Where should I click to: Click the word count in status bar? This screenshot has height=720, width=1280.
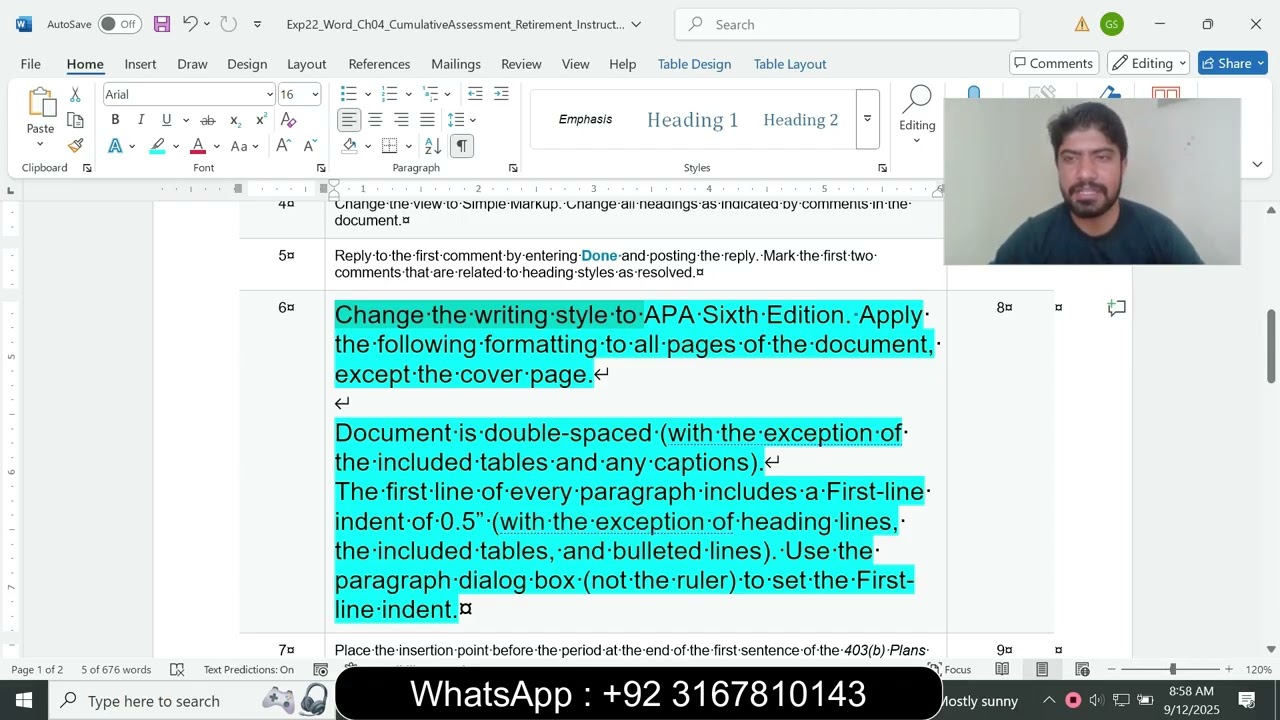click(x=116, y=670)
